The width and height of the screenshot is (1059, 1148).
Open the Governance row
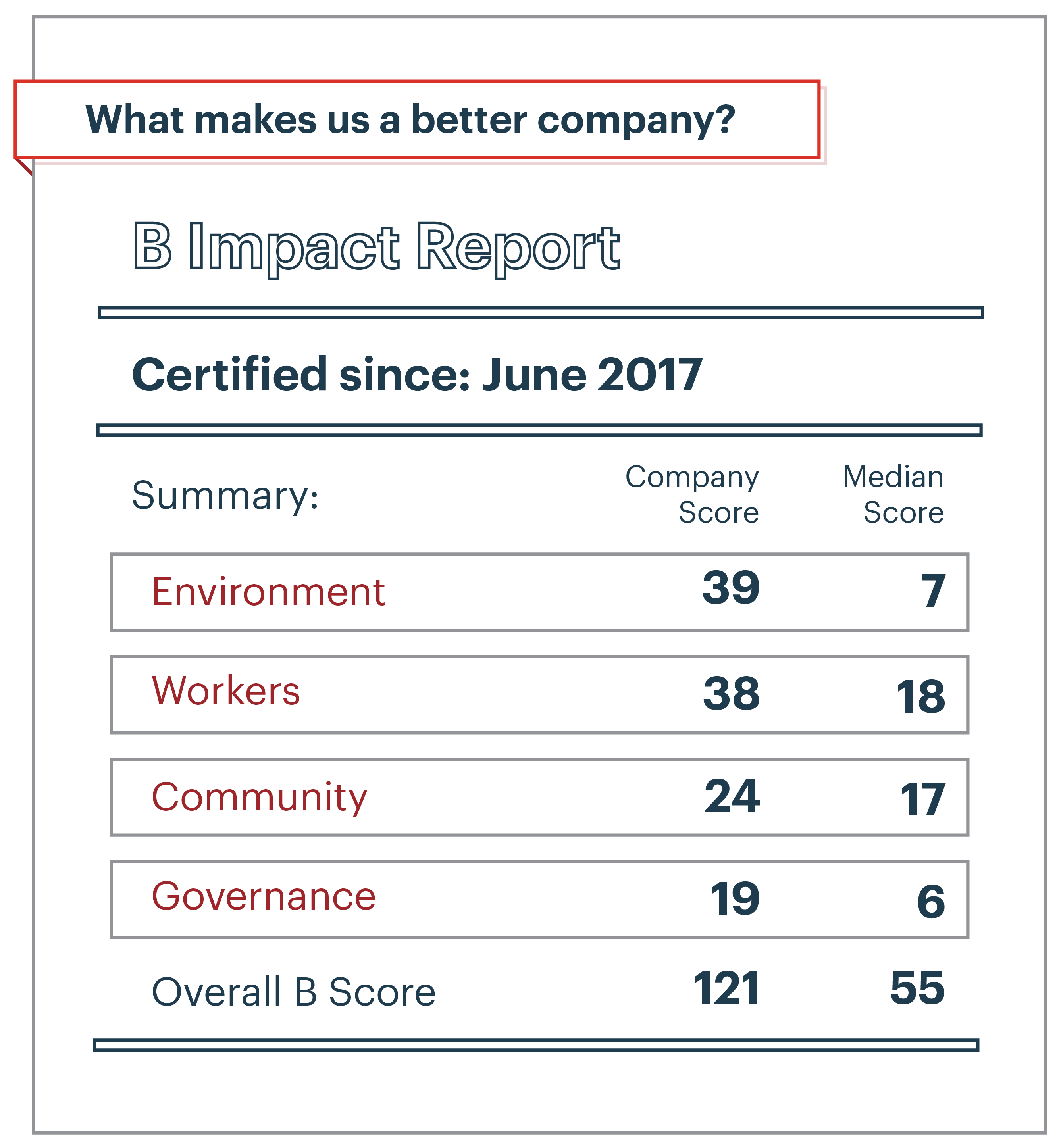point(539,899)
